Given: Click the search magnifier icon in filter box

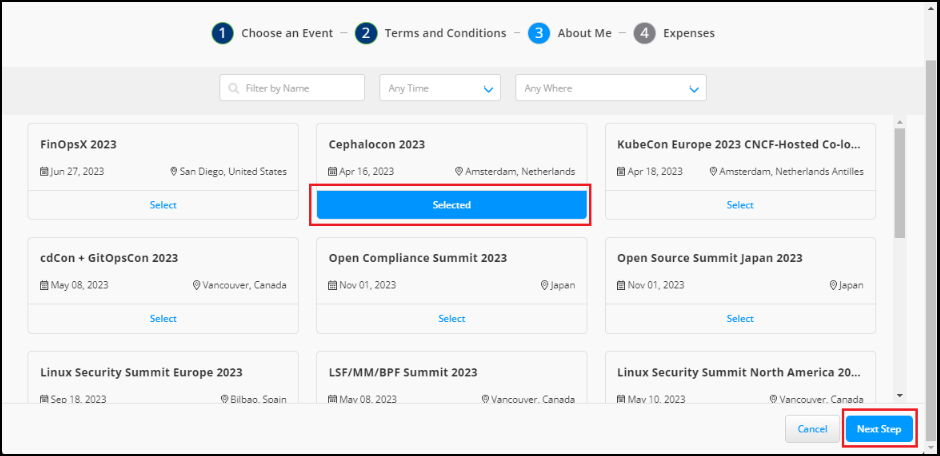Looking at the screenshot, I should [x=234, y=89].
